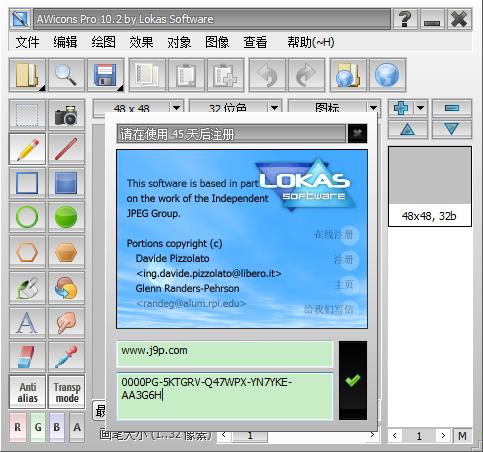Select the 48x48, 32b thumbnail

(430, 186)
